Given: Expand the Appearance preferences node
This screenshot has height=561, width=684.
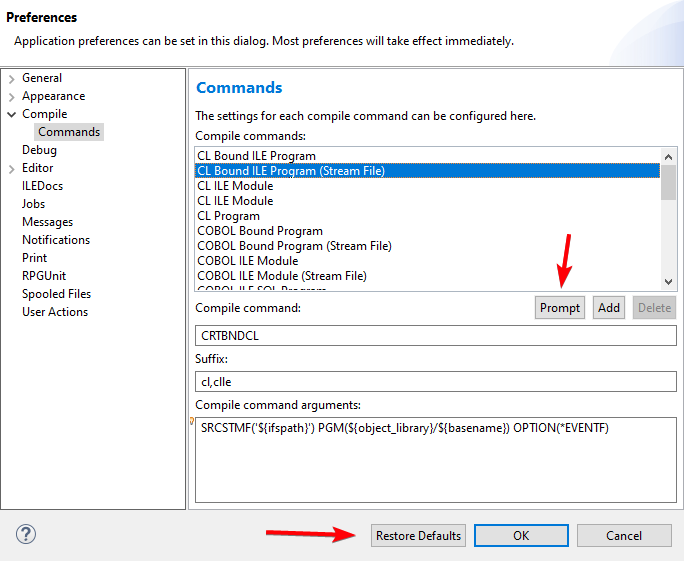Looking at the screenshot, I should (11, 97).
